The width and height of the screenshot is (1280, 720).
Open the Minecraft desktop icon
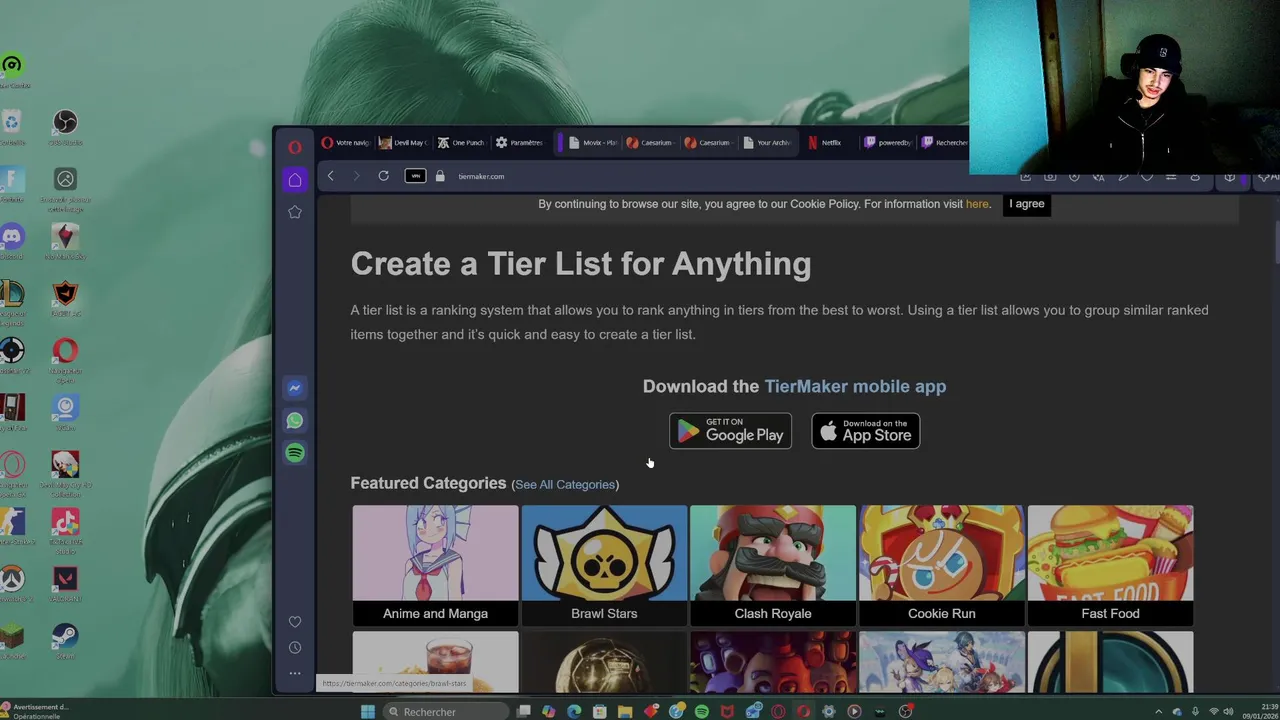[12, 640]
